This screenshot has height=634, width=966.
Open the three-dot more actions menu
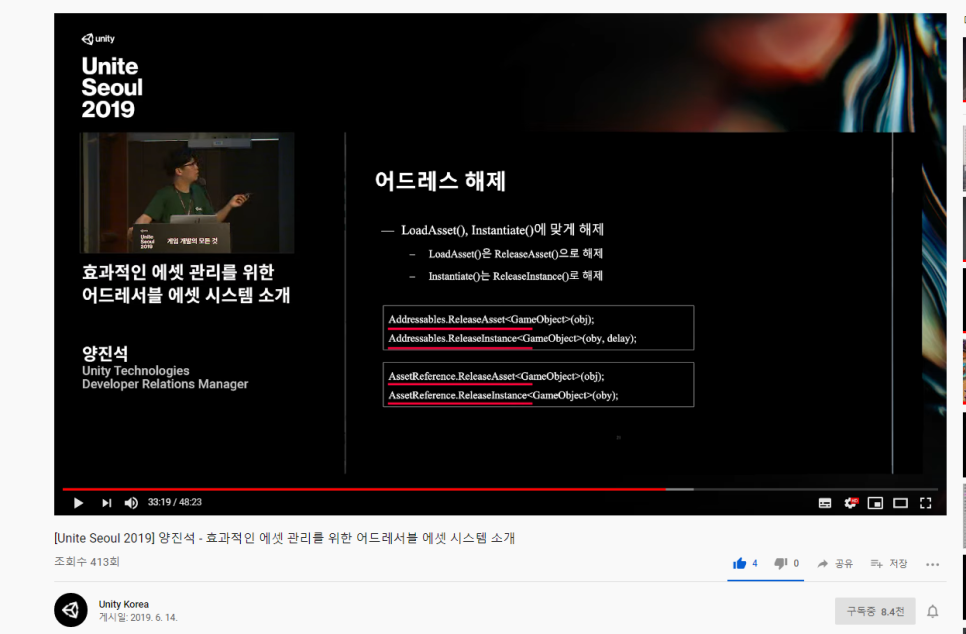[932, 564]
